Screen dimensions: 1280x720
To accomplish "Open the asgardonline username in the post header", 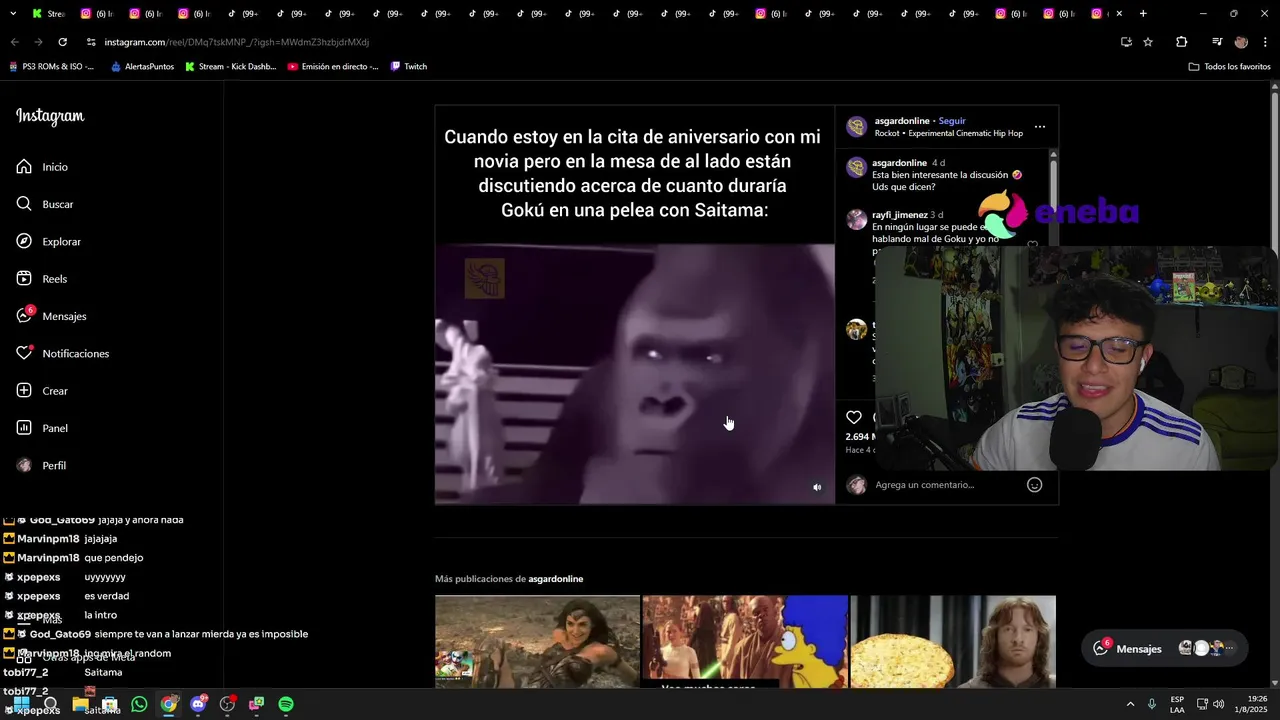I will 902,121.
